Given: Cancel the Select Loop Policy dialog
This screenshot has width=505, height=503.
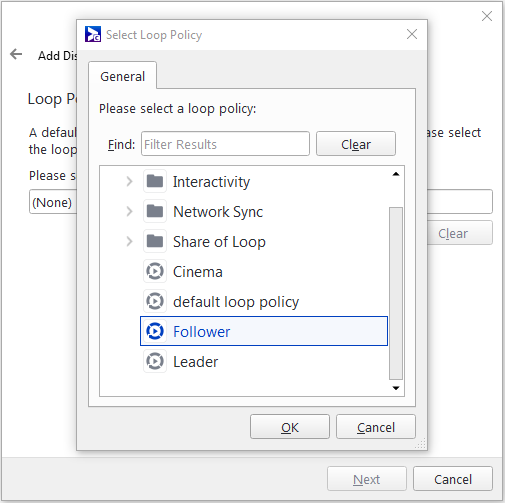Looking at the screenshot, I should click(x=376, y=427).
